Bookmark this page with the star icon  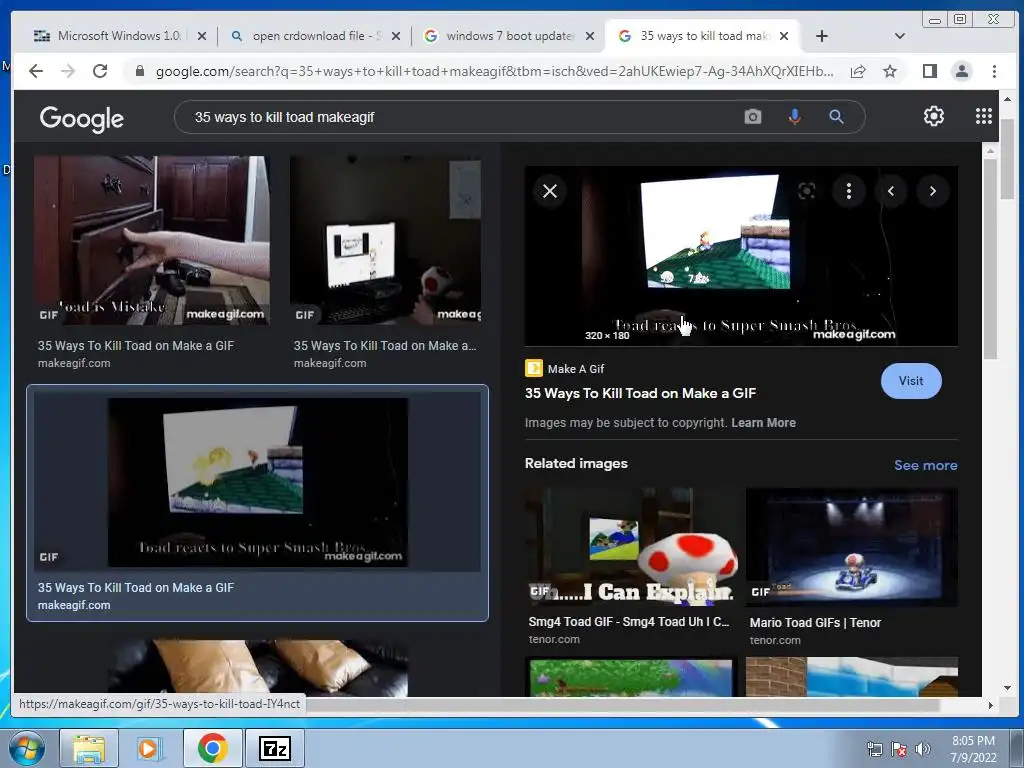click(x=890, y=71)
